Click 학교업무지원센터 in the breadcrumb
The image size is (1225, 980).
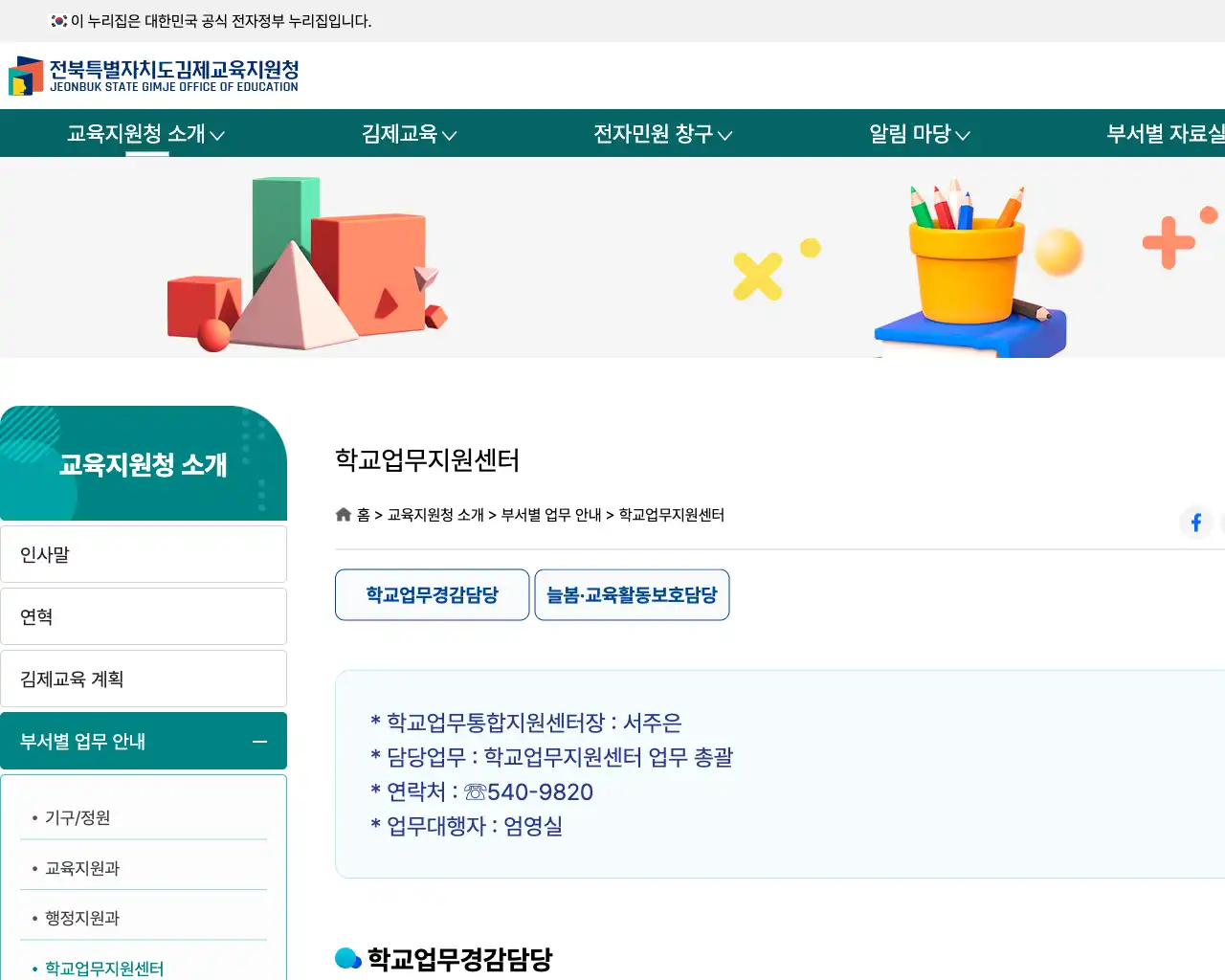[671, 515]
